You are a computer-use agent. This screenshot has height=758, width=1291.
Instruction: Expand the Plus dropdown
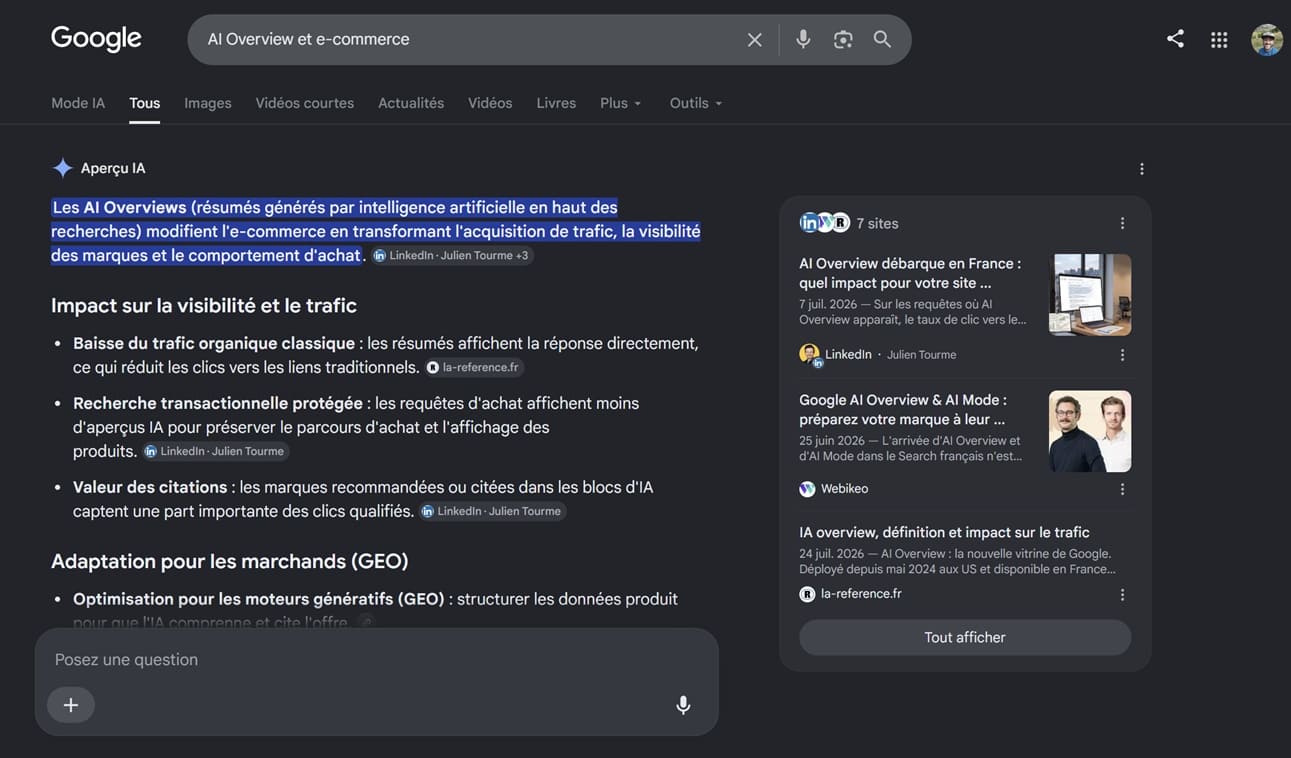click(621, 103)
